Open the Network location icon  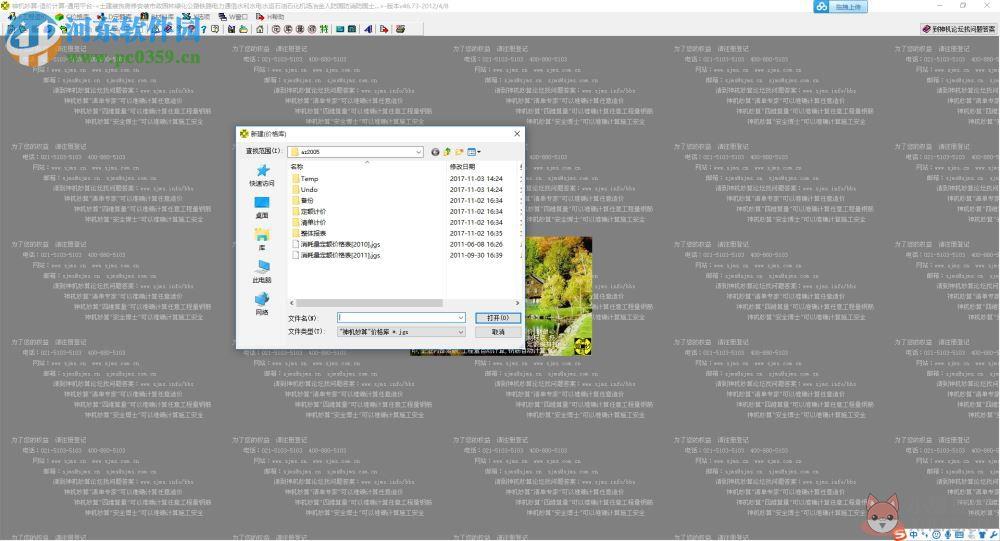(262, 299)
